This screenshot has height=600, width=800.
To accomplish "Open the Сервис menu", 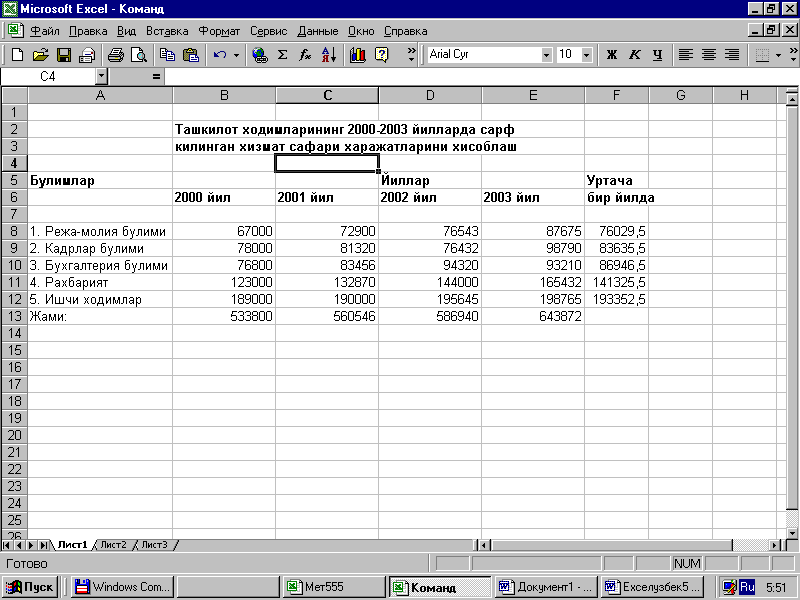I will coord(268,31).
